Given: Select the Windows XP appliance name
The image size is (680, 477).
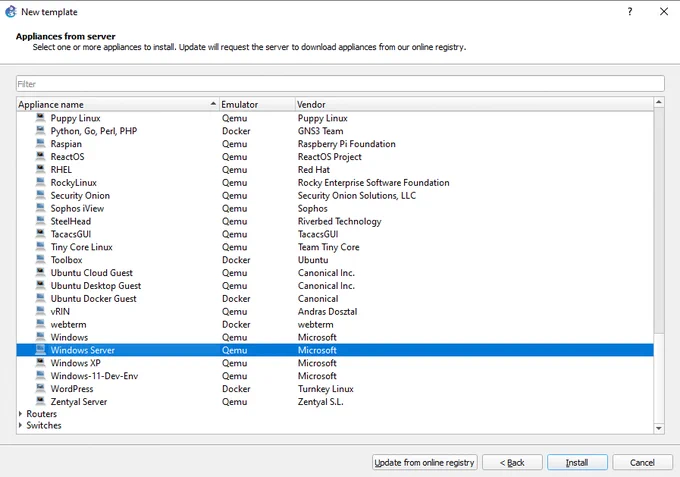Looking at the screenshot, I should pos(75,363).
